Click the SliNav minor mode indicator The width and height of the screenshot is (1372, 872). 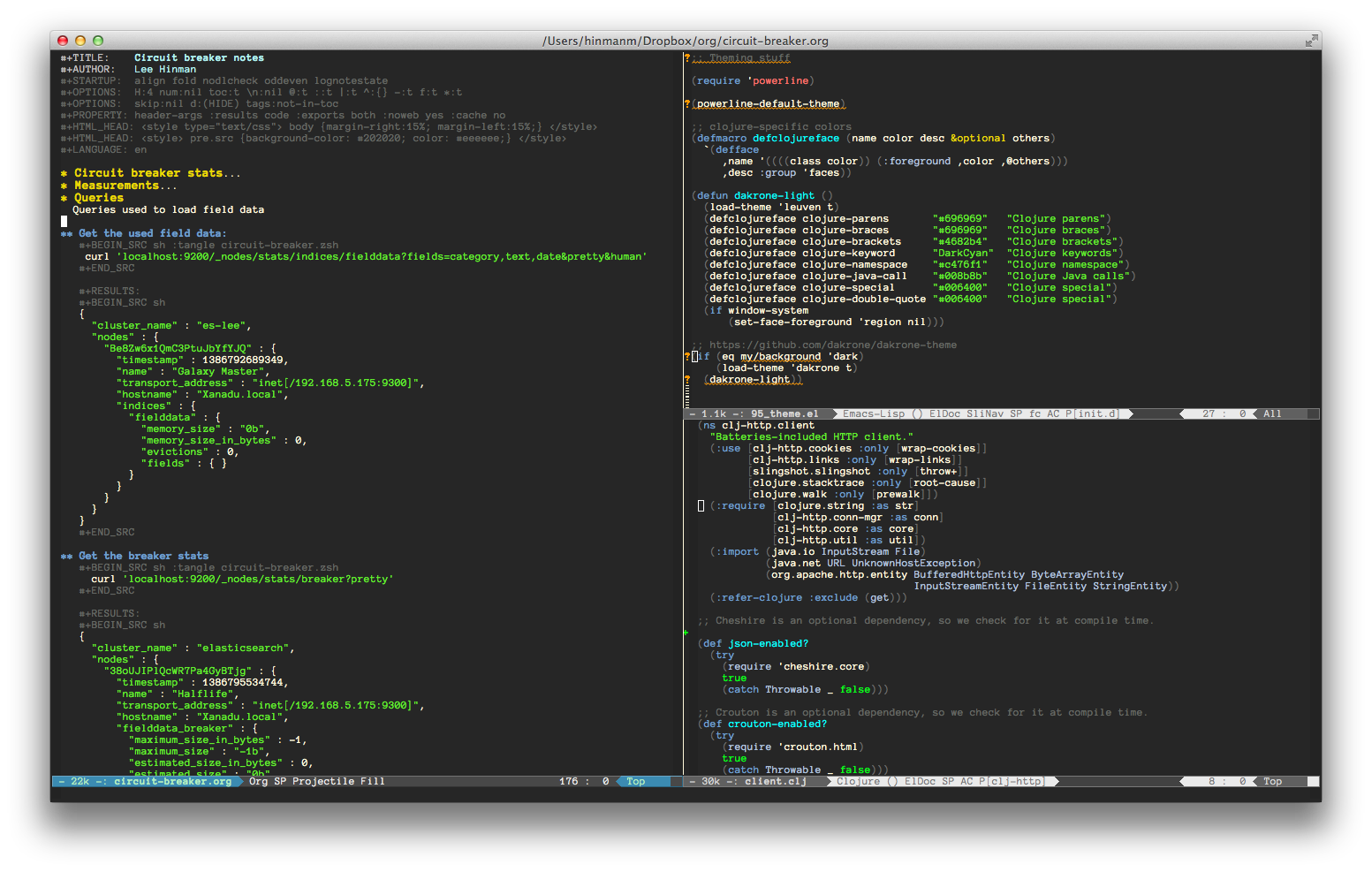[985, 414]
